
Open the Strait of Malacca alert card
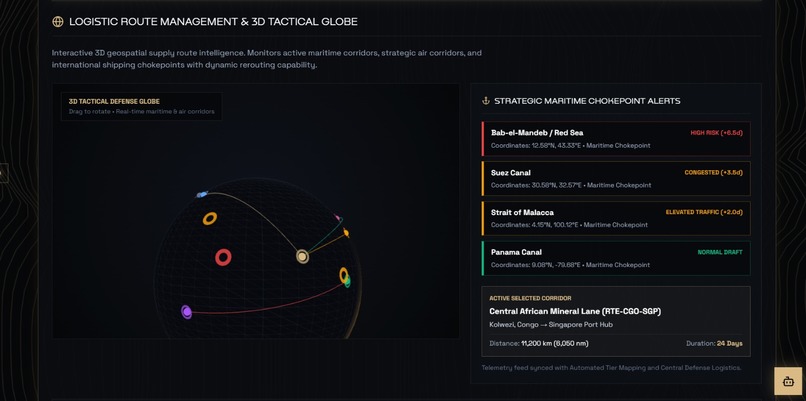(616, 218)
